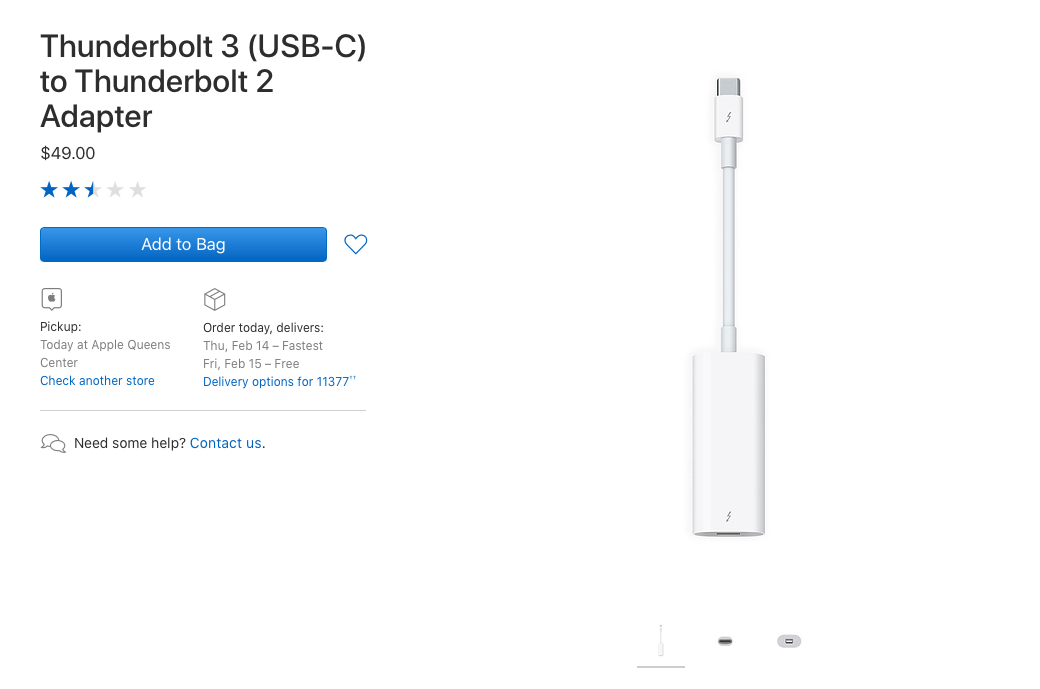Click the half-filled third rating star
Viewport: 1040px width, 689px height.
pos(93,190)
